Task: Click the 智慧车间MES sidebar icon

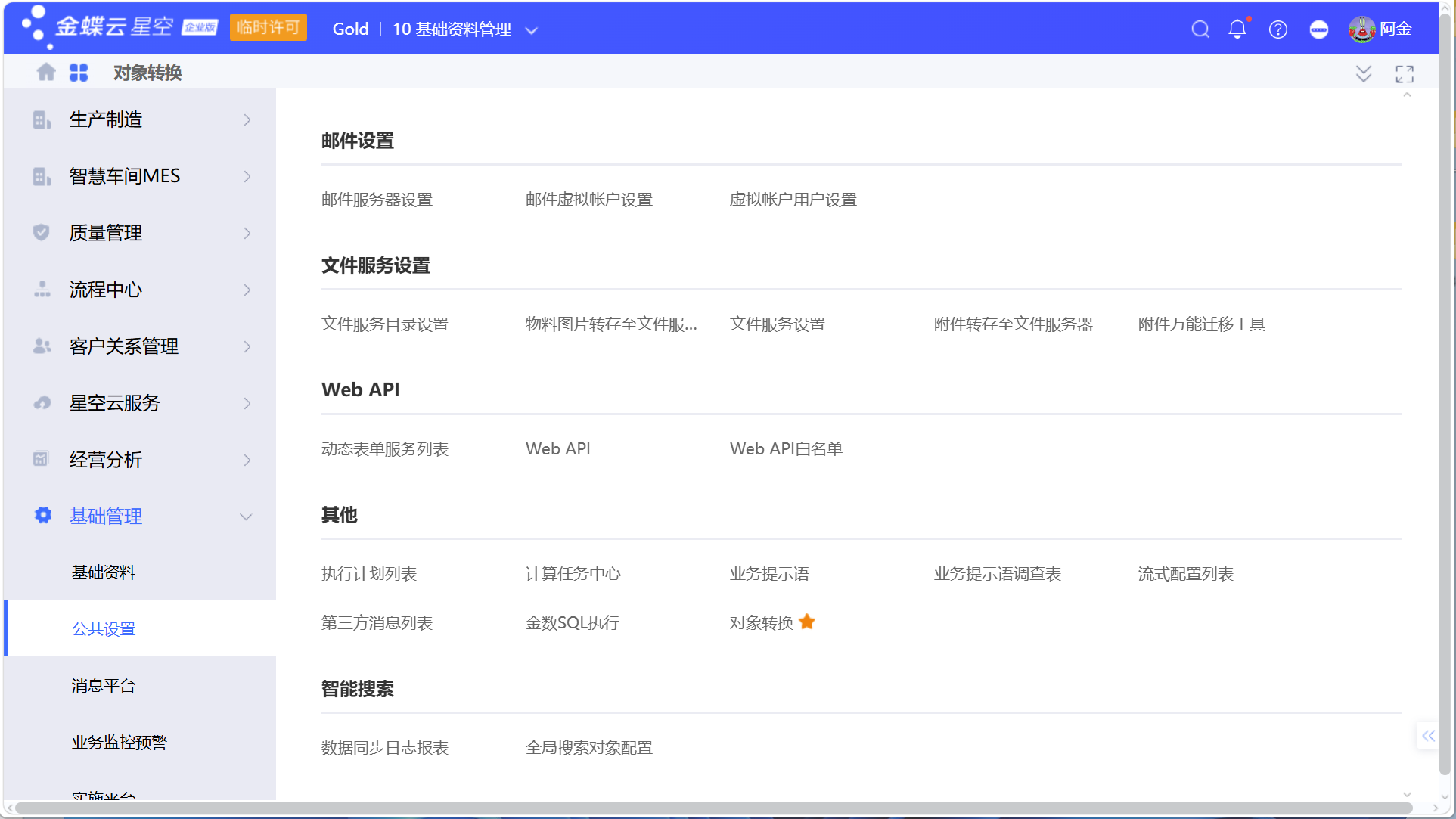Action: click(x=42, y=176)
